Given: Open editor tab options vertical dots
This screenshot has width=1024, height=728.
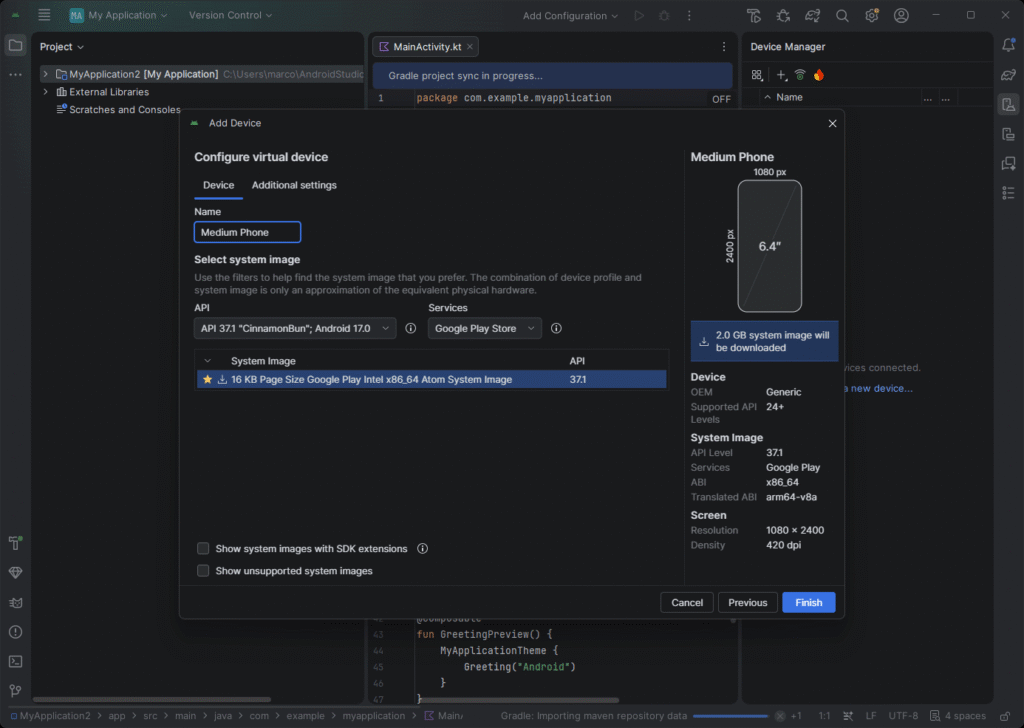Looking at the screenshot, I should point(724,46).
